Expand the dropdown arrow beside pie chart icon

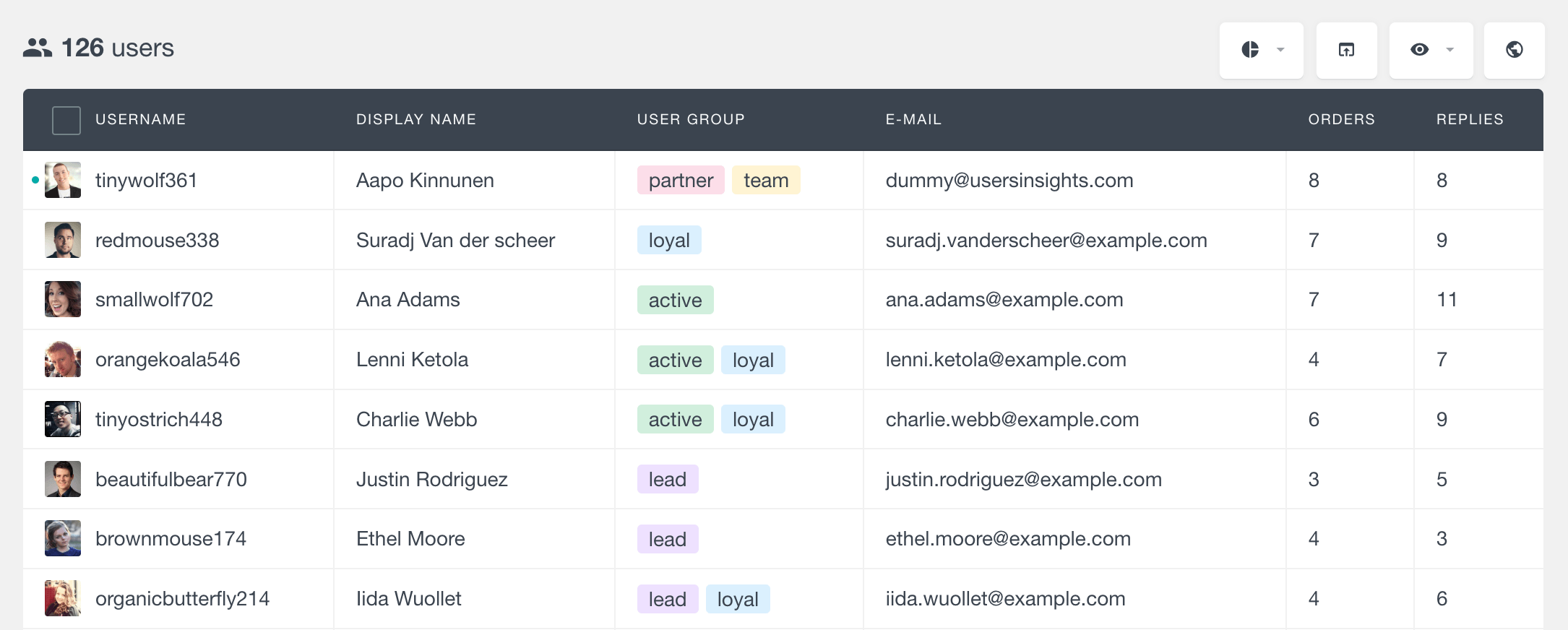click(x=1280, y=50)
